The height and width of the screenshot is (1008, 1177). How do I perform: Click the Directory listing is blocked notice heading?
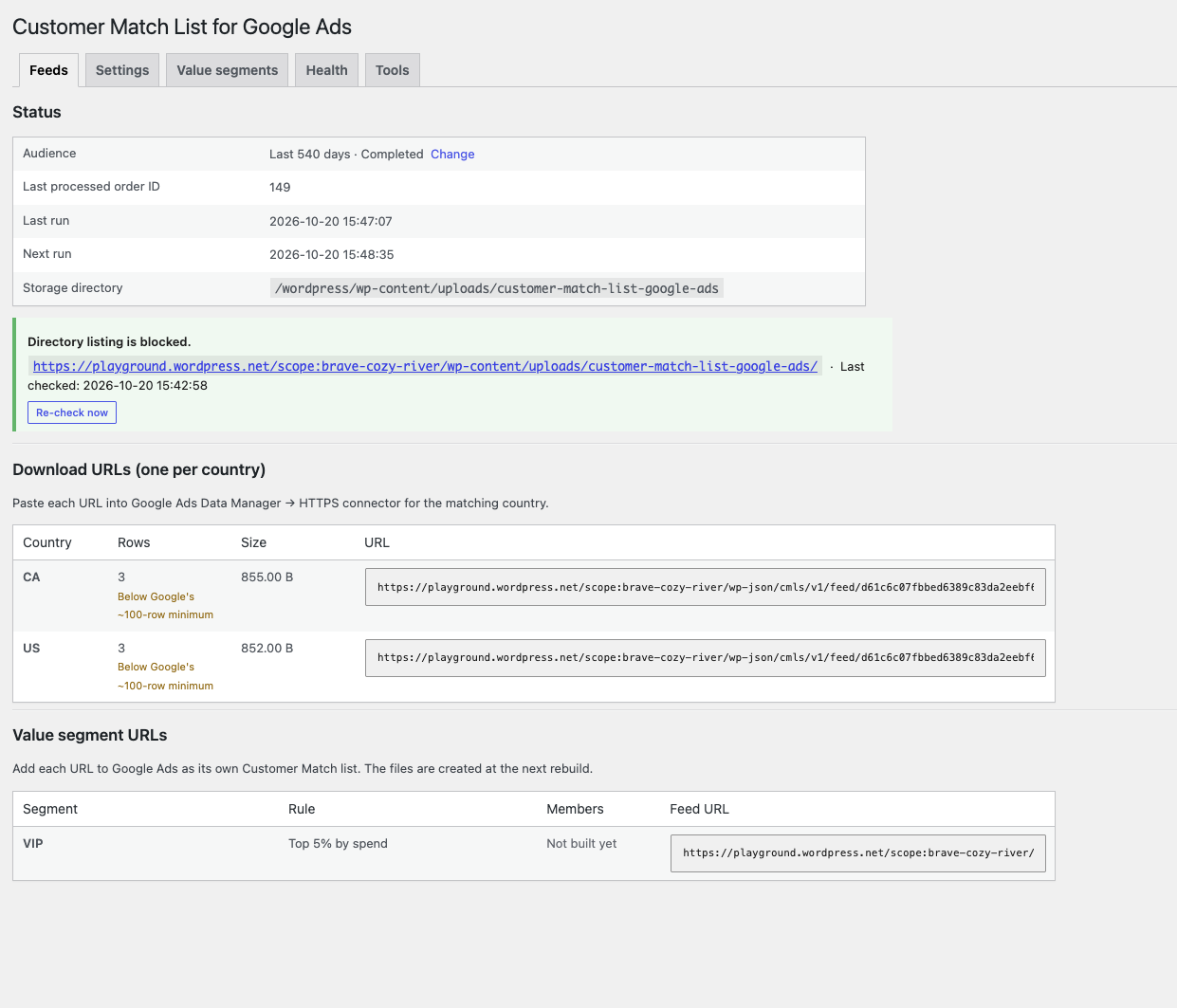coord(109,342)
